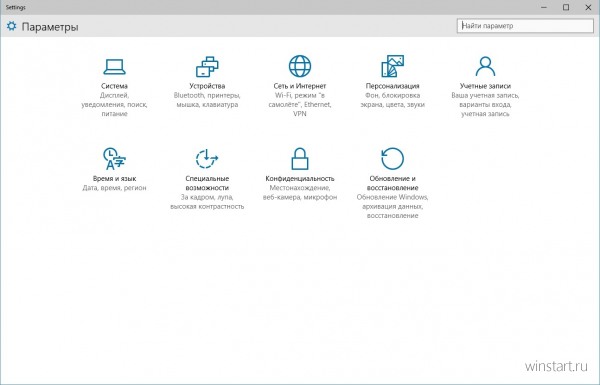Image resolution: width=600 pixels, height=385 pixels.
Task: Click the 'Обновление Windows, архивация данных' description
Action: [x=393, y=206]
